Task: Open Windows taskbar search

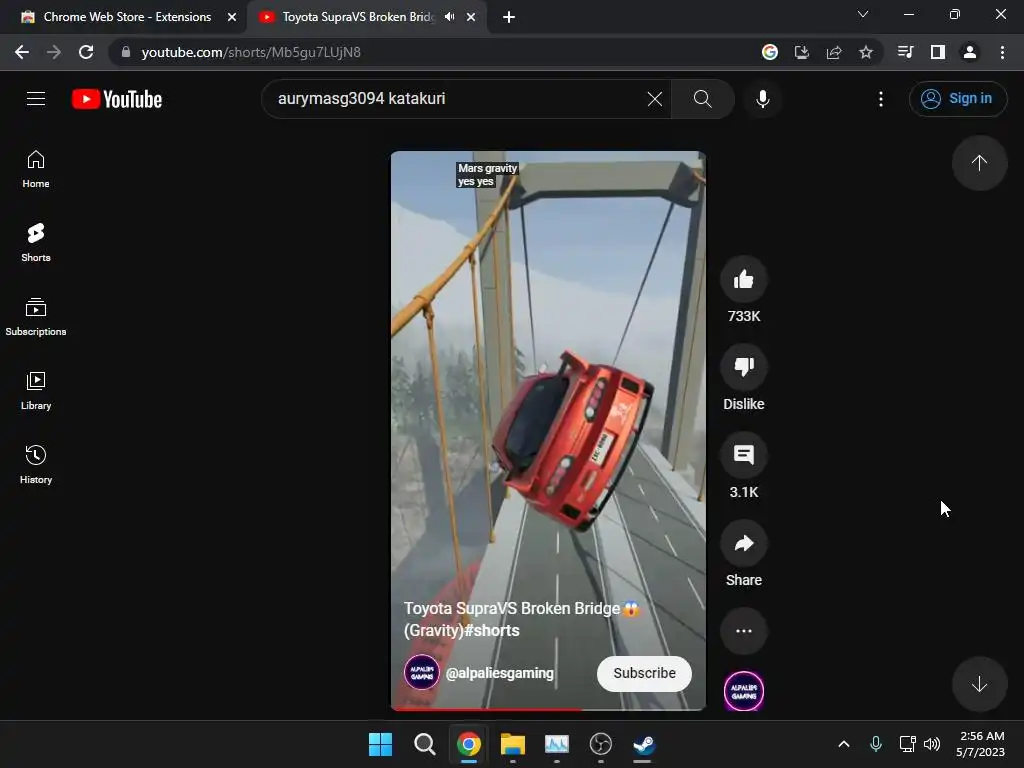Action: (x=424, y=744)
